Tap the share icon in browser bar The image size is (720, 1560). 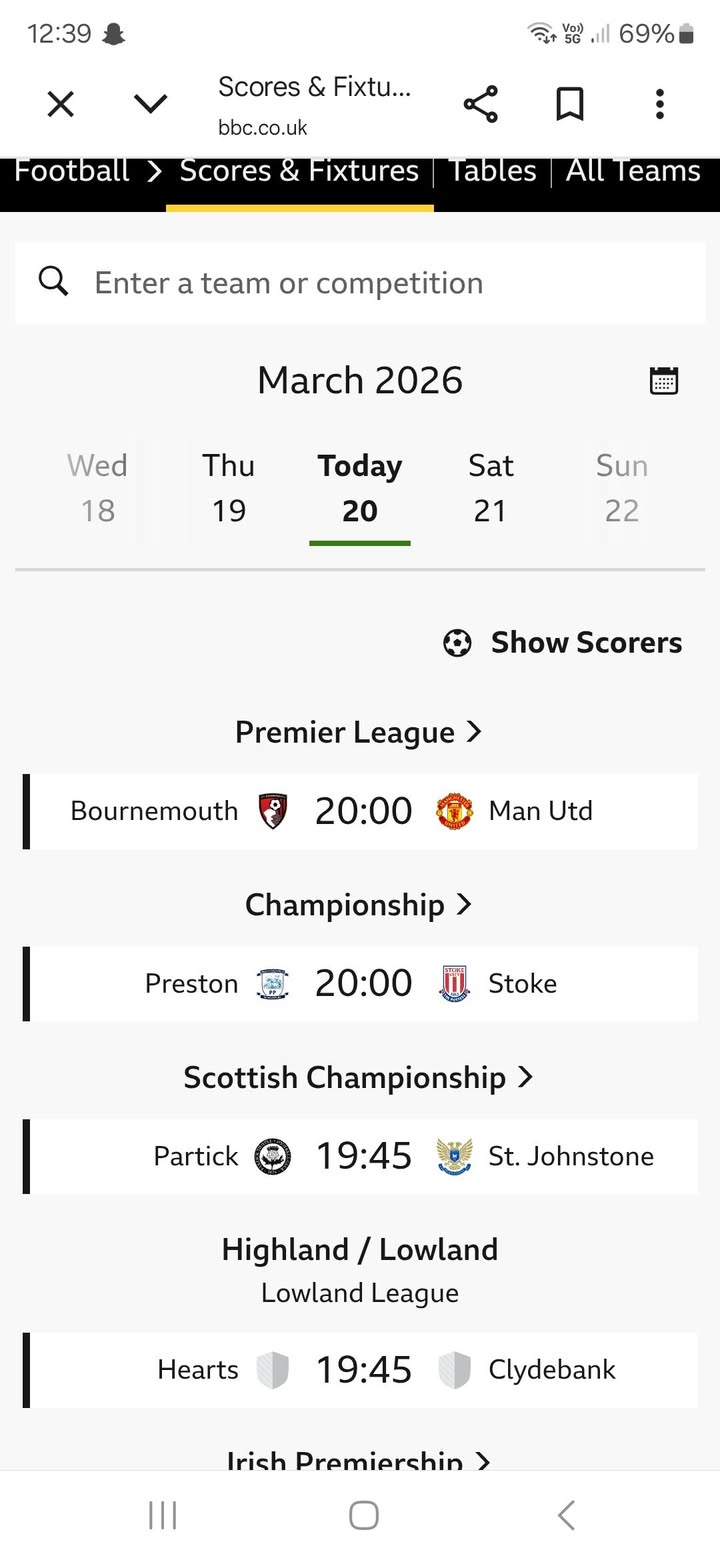(480, 104)
